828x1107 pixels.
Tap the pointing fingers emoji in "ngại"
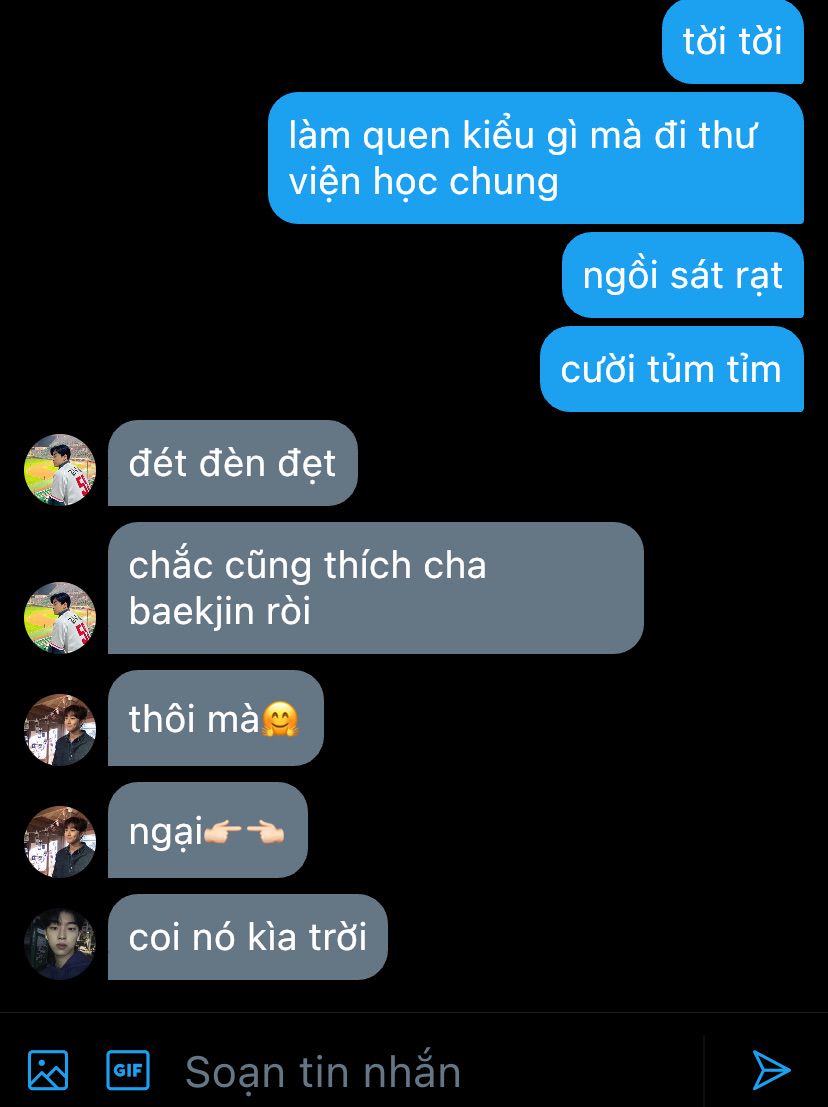click(244, 832)
